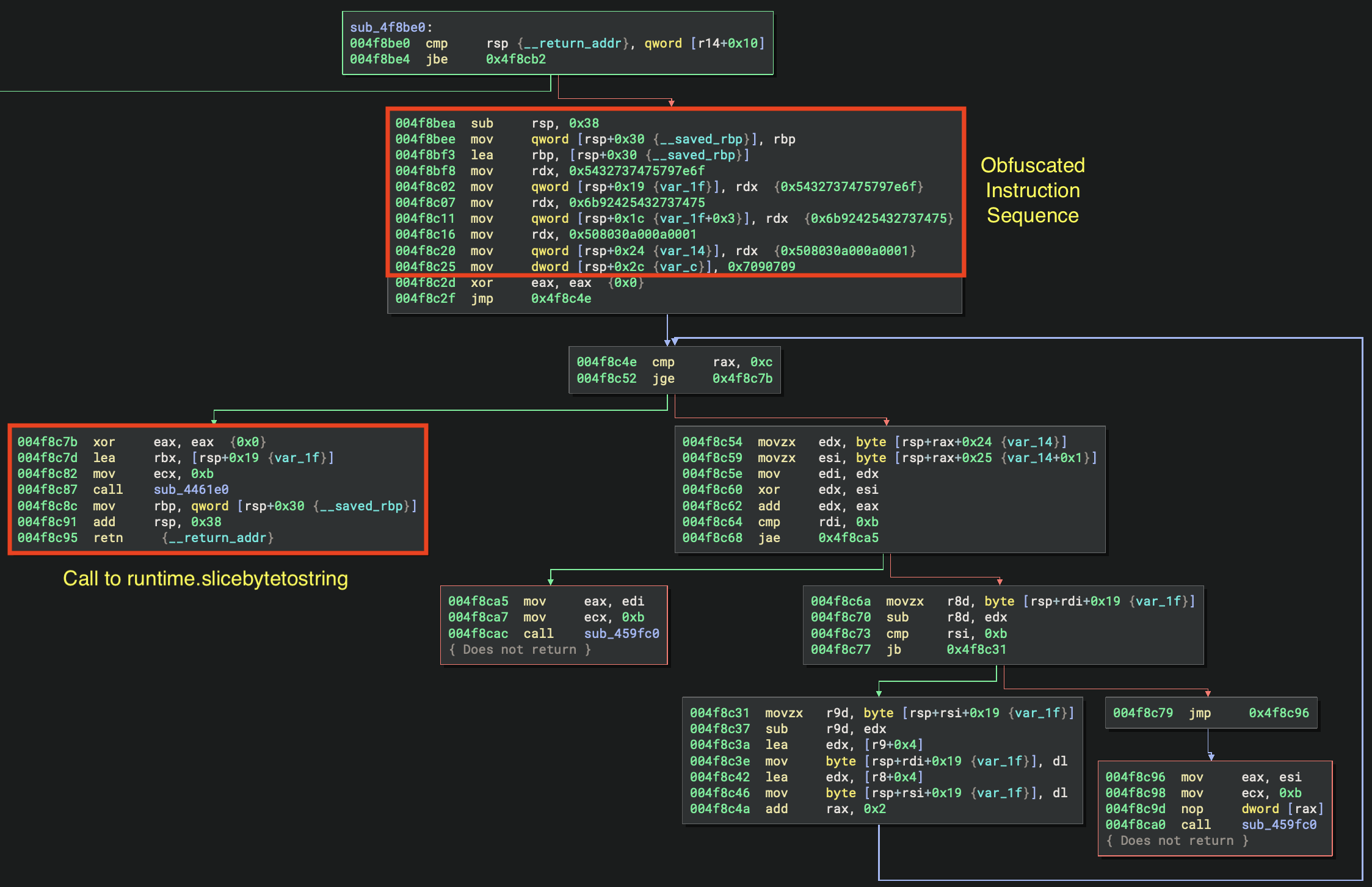Screen dimensions: 1372x887
Task: Select sub r9d, edx at 004f8c37
Action: coord(788,729)
